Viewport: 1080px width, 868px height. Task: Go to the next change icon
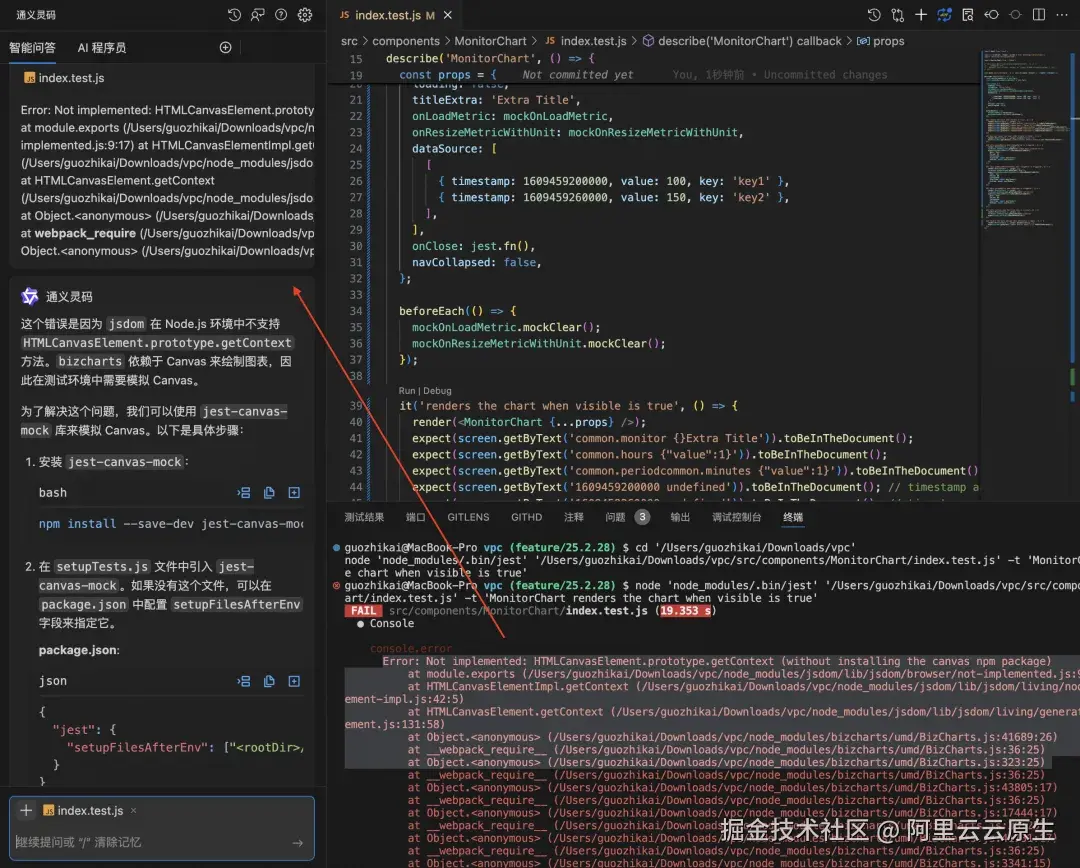tap(1015, 14)
